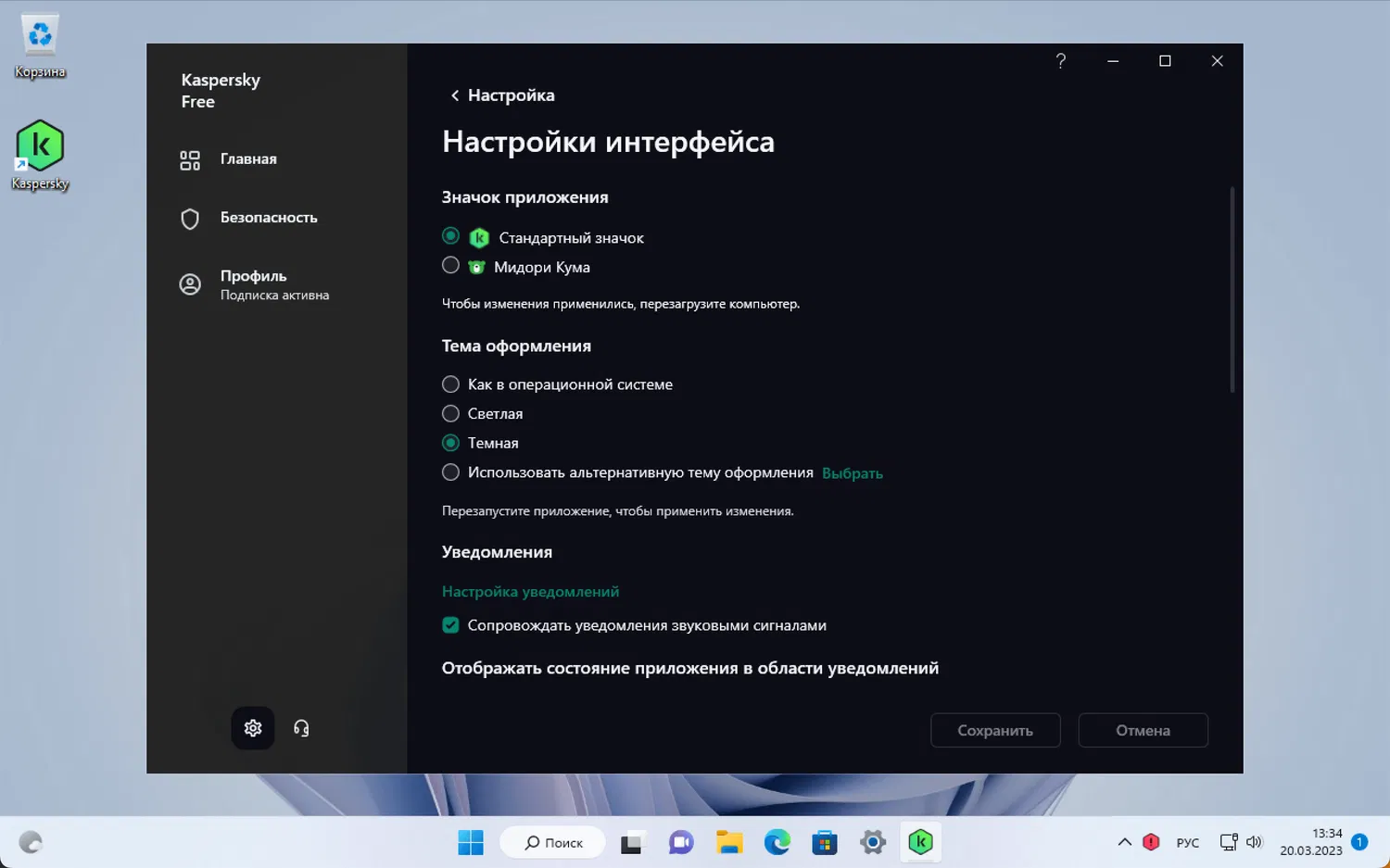Screen dimensions: 1390x868
Task: Click the Сохранить button
Action: click(995, 730)
